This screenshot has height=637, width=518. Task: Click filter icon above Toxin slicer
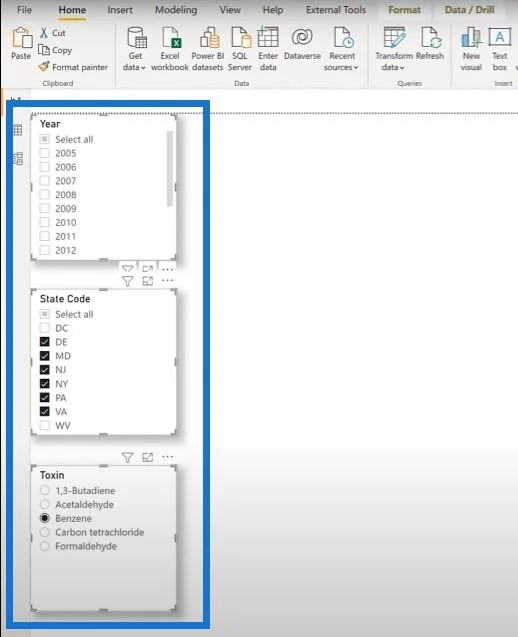(x=128, y=457)
